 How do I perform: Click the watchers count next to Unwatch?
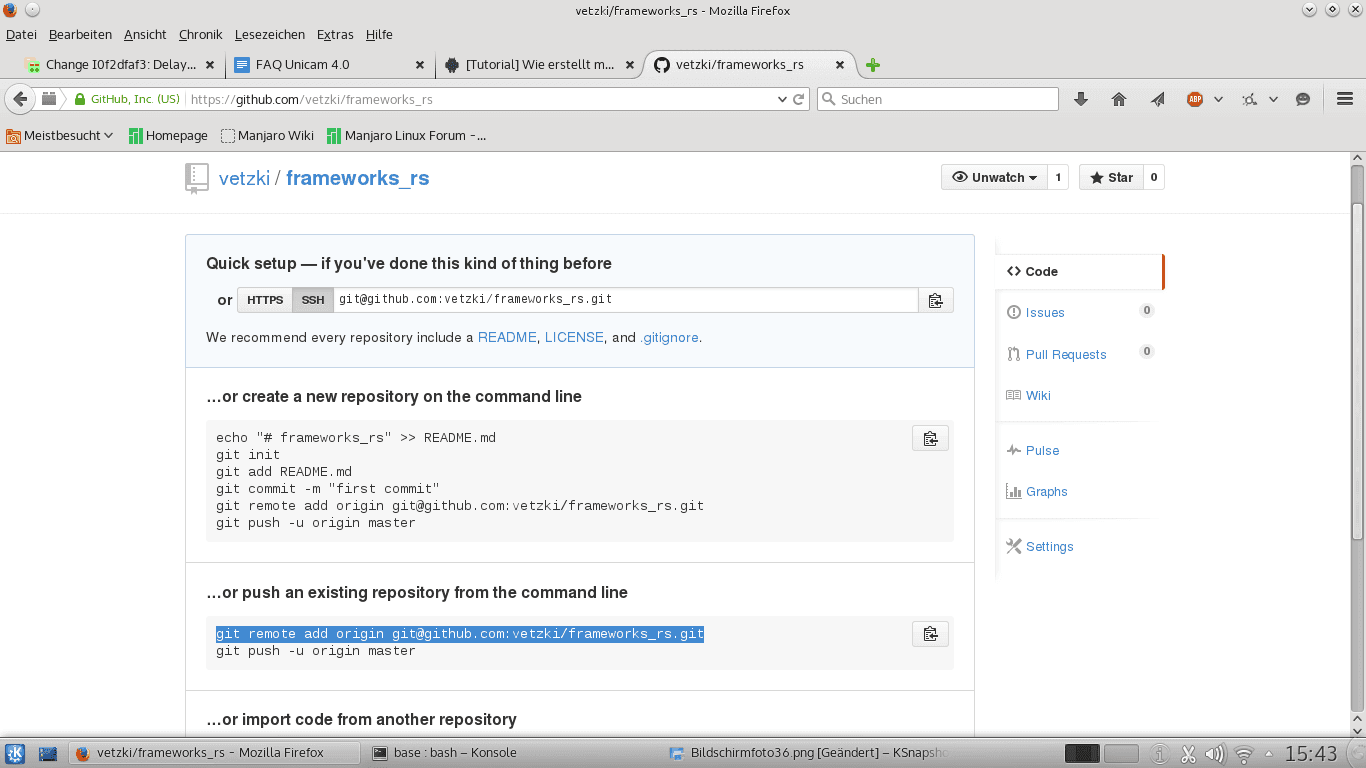pos(1058,178)
